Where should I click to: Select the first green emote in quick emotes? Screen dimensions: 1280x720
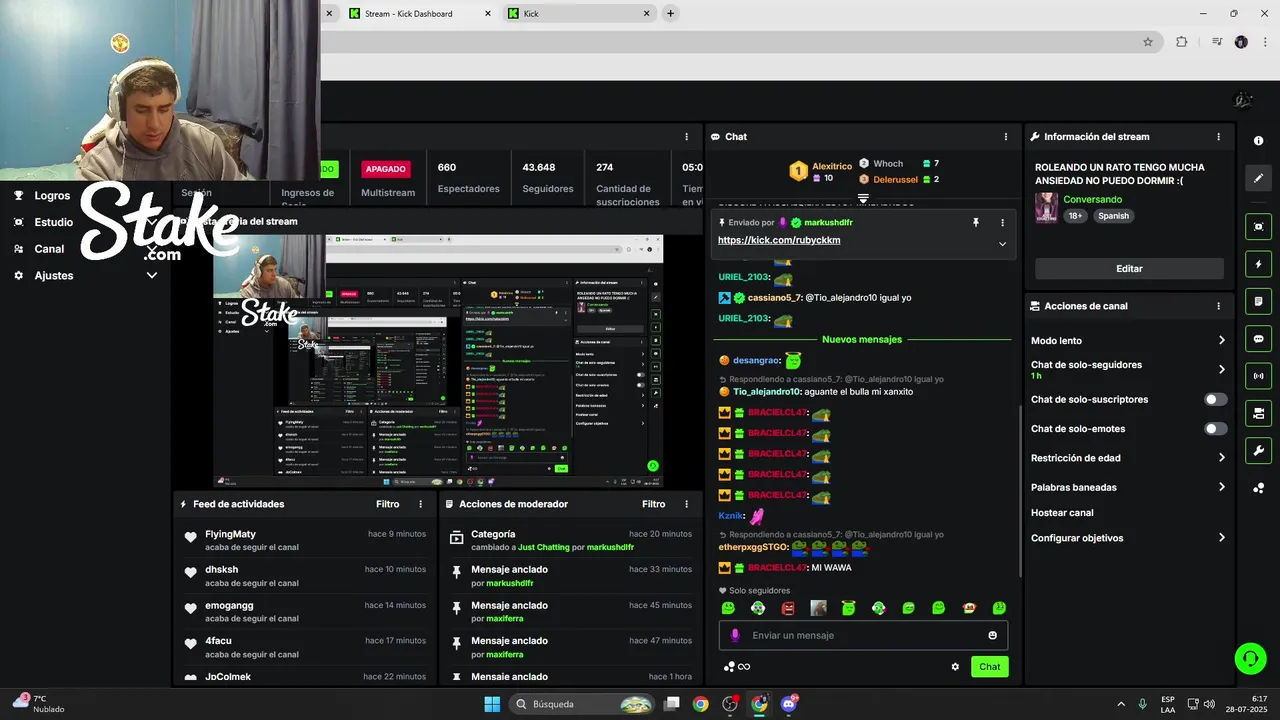[x=729, y=608]
